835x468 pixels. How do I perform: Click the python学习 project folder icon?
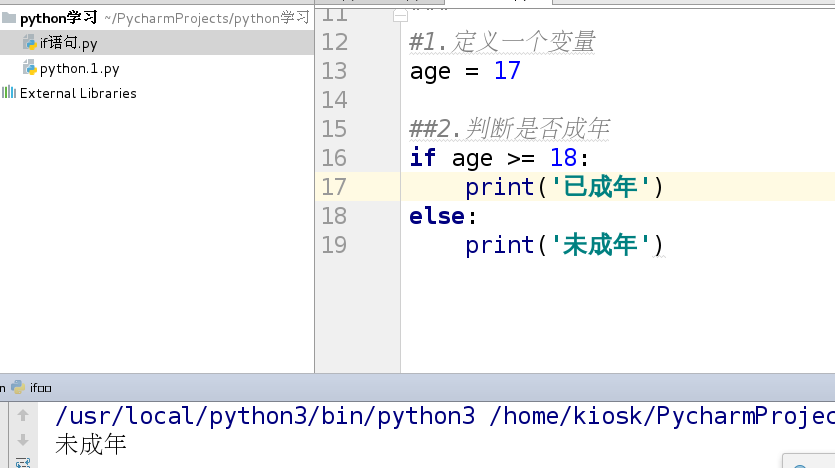coord(9,18)
